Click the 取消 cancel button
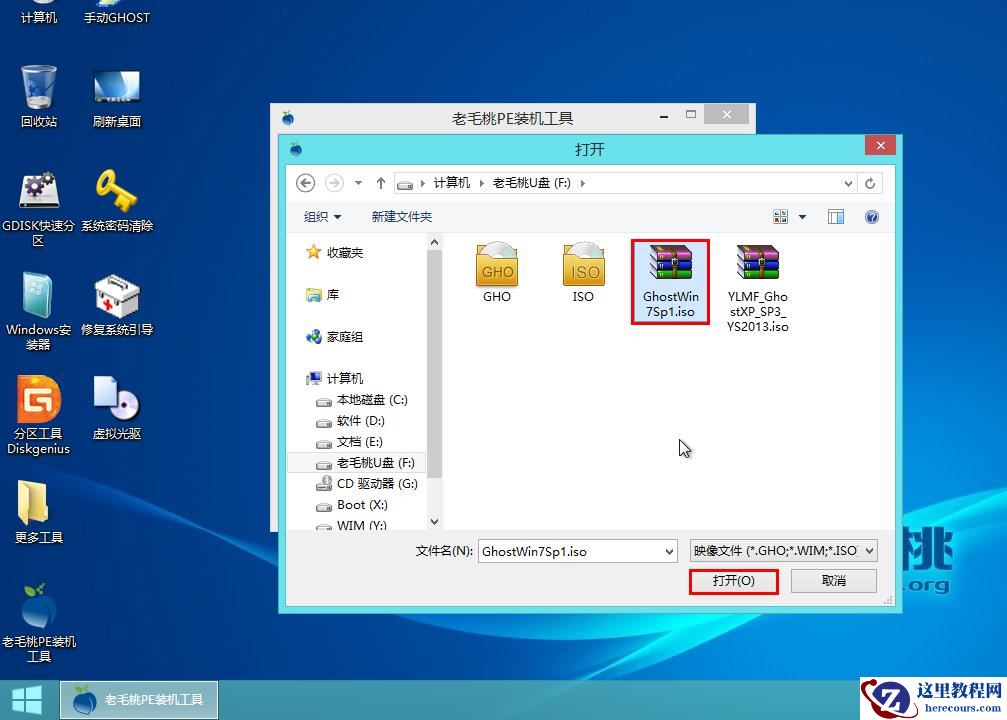1007x720 pixels. (833, 581)
